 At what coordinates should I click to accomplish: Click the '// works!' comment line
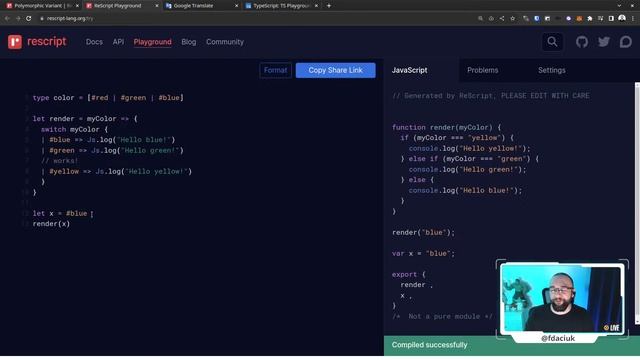click(x=60, y=161)
